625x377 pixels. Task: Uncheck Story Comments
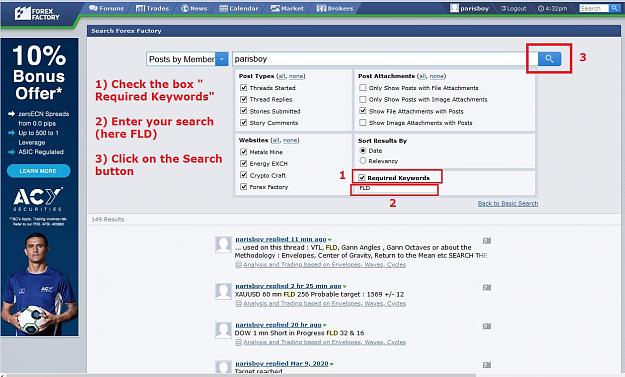click(x=244, y=122)
